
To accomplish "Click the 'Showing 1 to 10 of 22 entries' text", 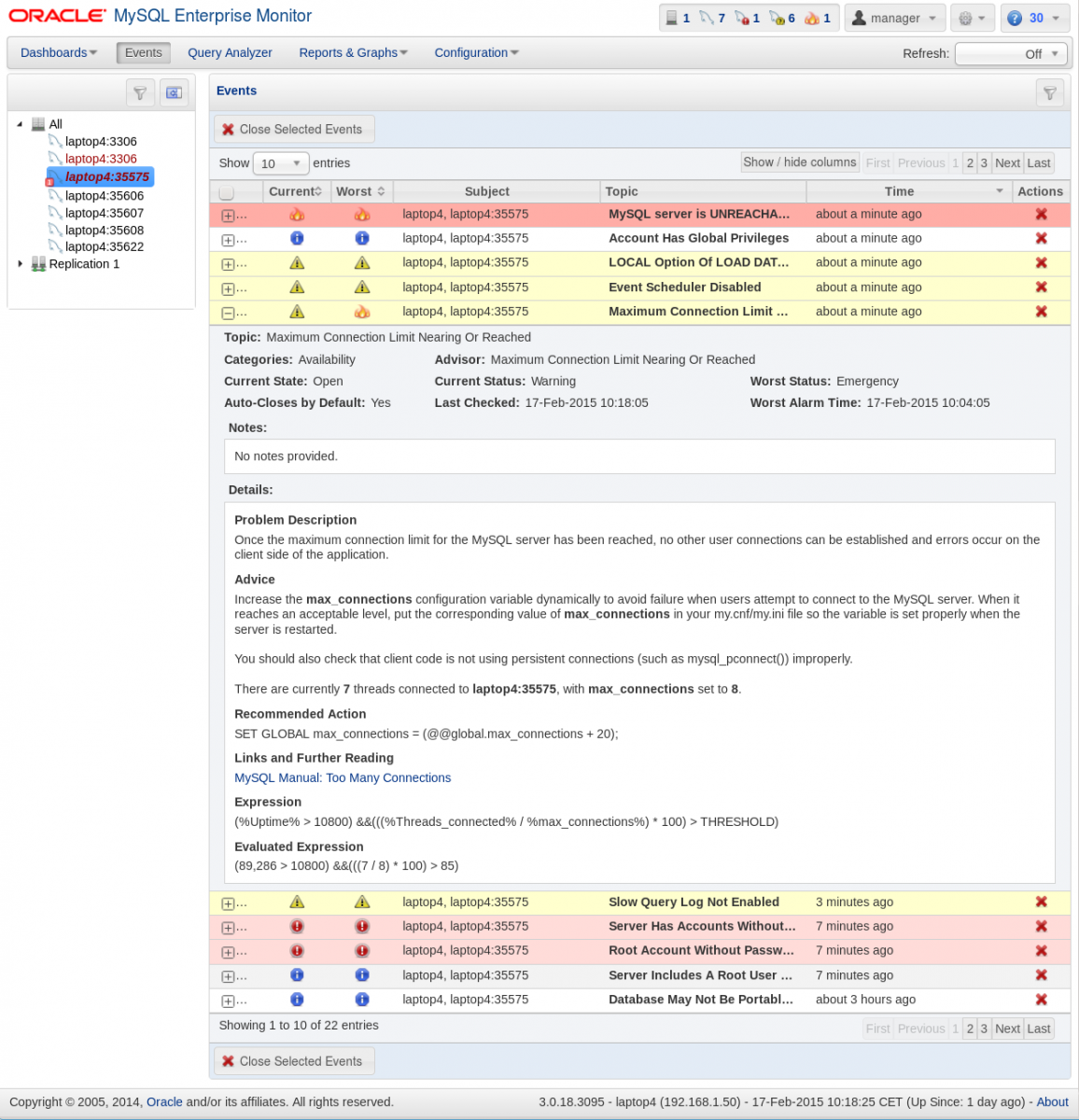I will click(x=299, y=1026).
